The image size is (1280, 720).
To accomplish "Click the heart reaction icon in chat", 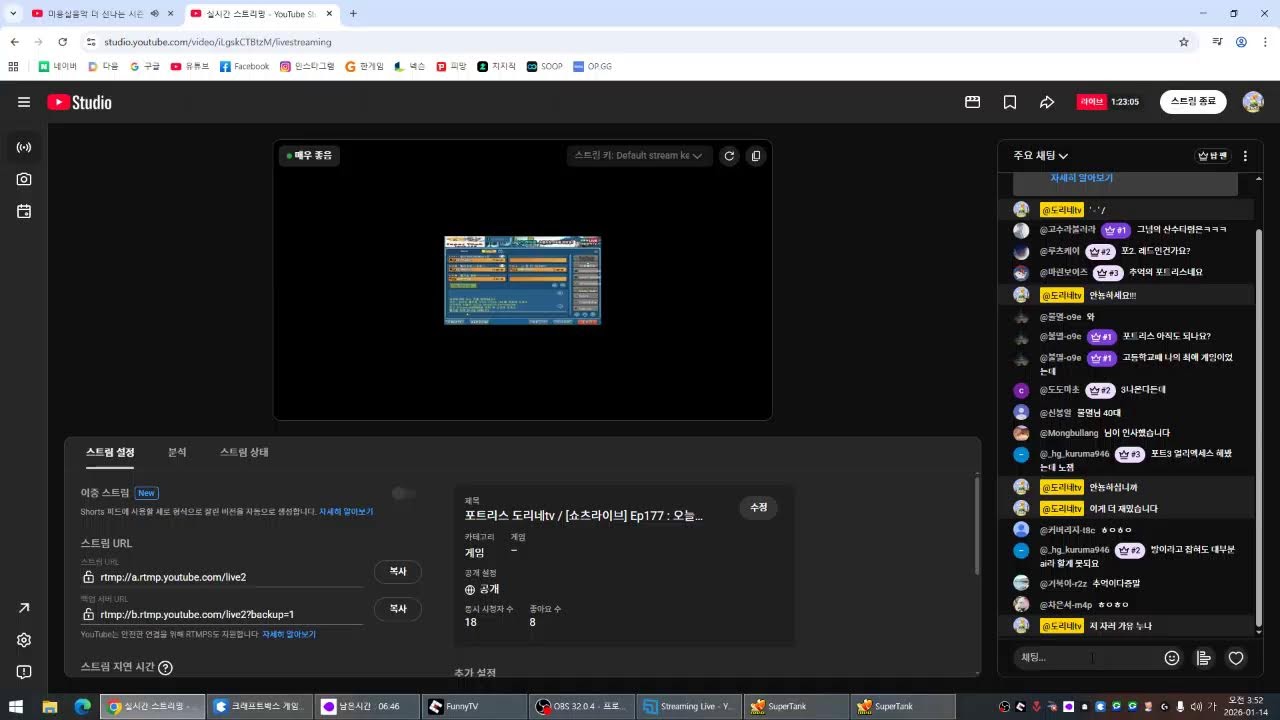I will click(1236, 658).
